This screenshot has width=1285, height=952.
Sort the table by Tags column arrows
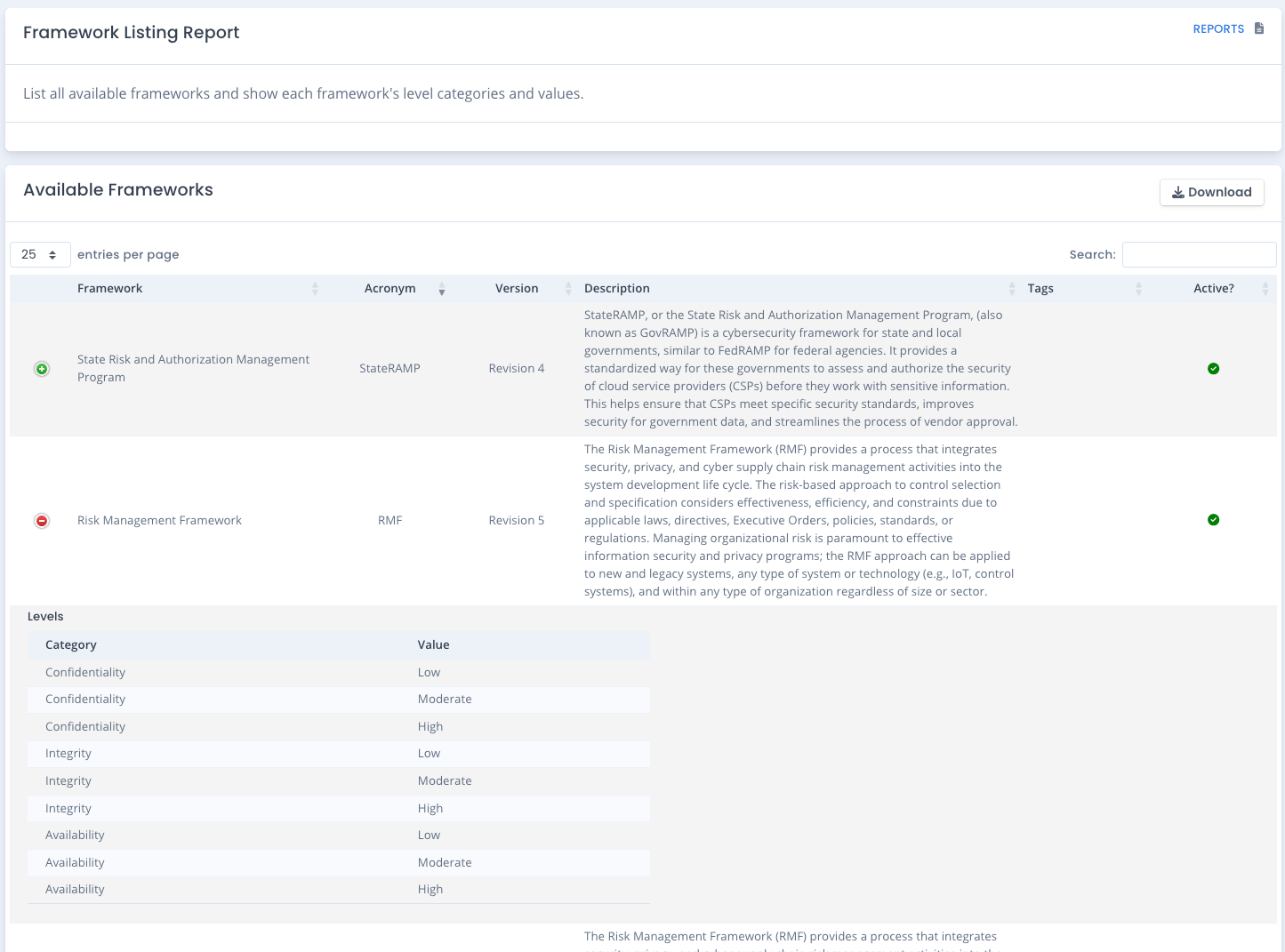(1139, 288)
